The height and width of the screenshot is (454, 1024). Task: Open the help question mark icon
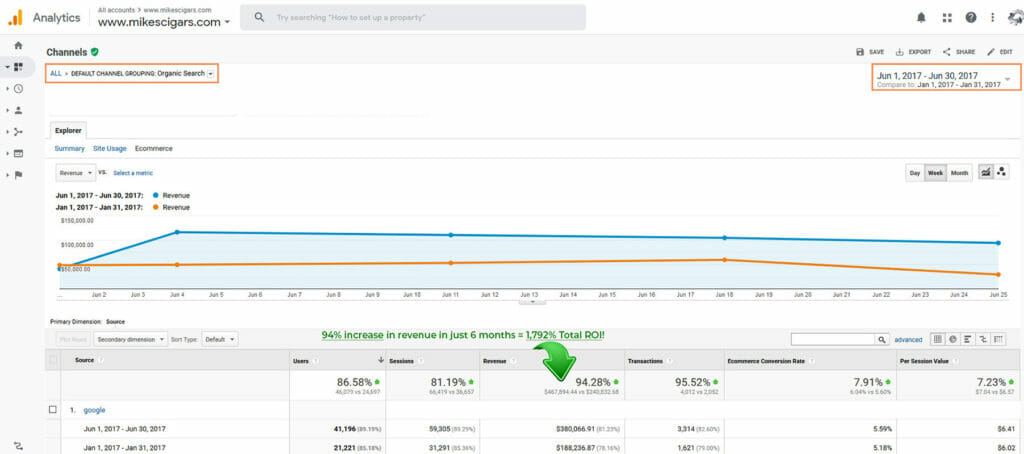pyautogui.click(x=971, y=18)
